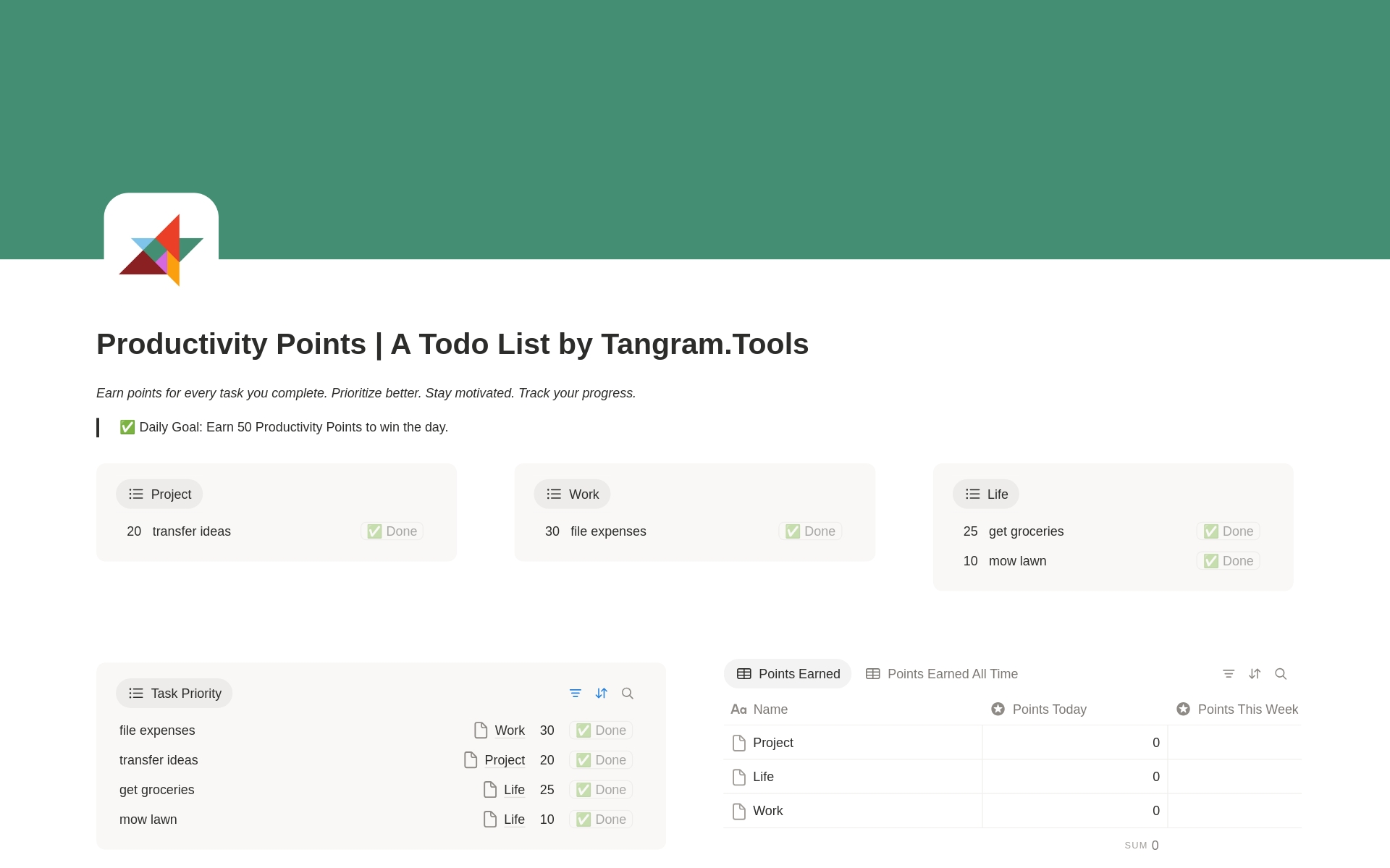Click mow lawn task in Life card
Image resolution: width=1390 pixels, height=868 pixels.
(1017, 561)
